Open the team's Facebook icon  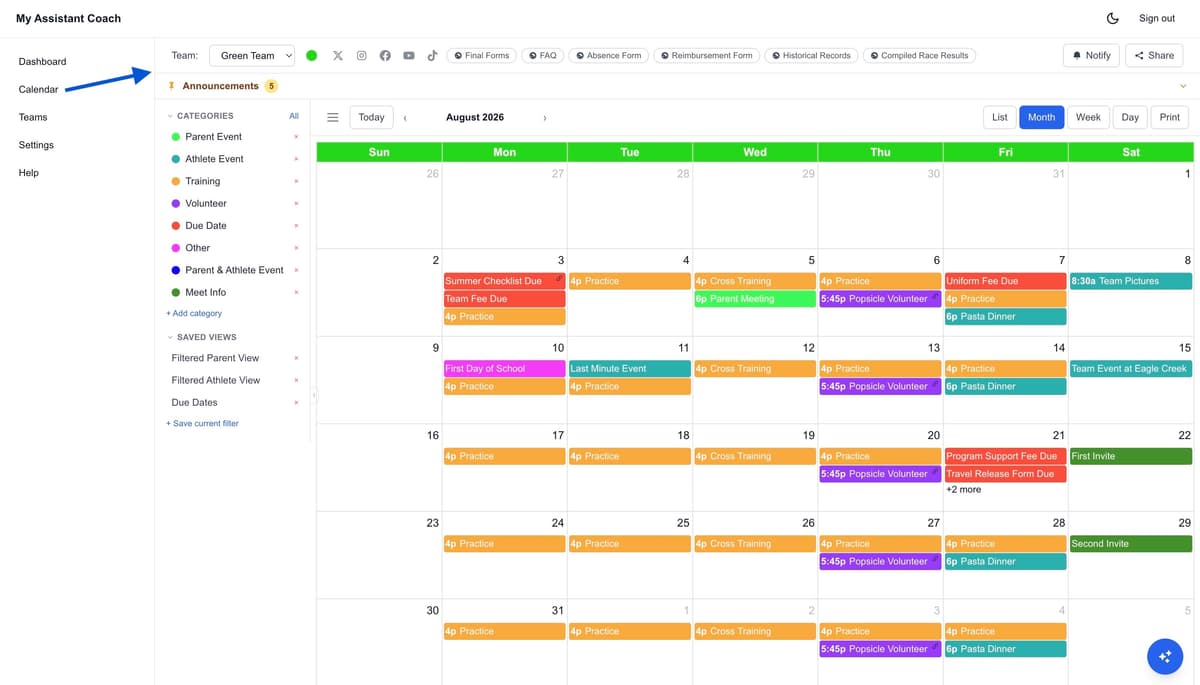pyautogui.click(x=385, y=56)
